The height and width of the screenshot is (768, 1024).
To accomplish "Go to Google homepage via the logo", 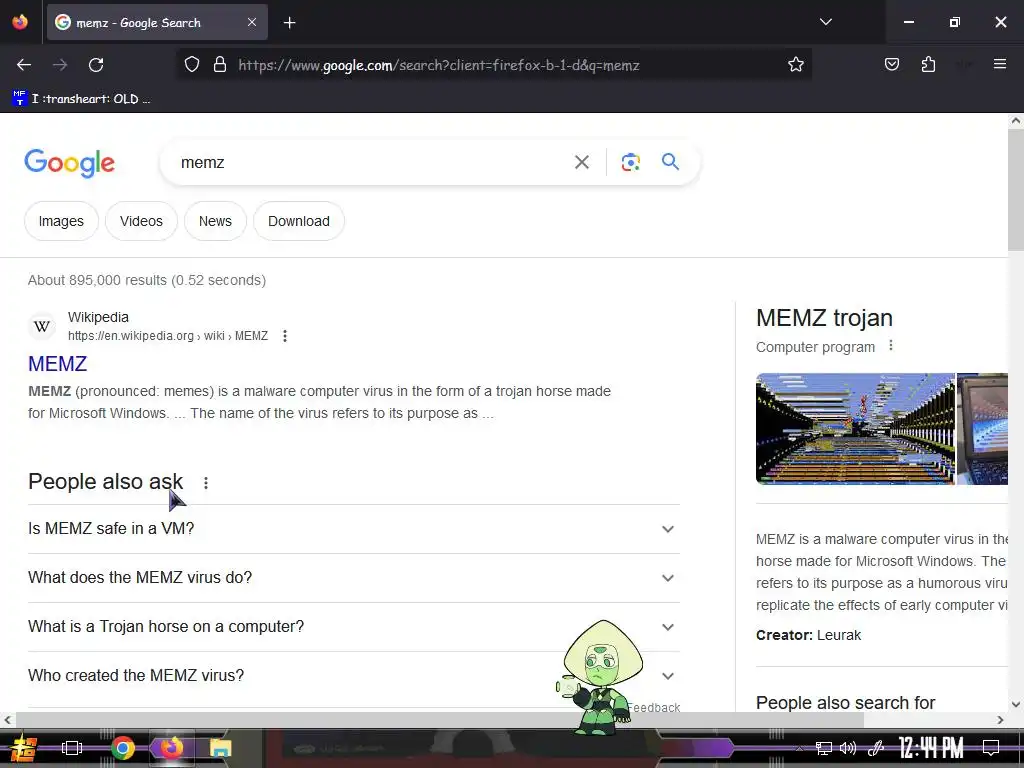I will click(x=69, y=163).
